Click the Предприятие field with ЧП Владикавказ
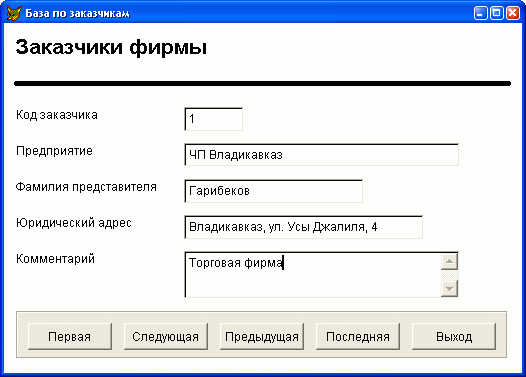This screenshot has height=377, width=526. coord(321,155)
